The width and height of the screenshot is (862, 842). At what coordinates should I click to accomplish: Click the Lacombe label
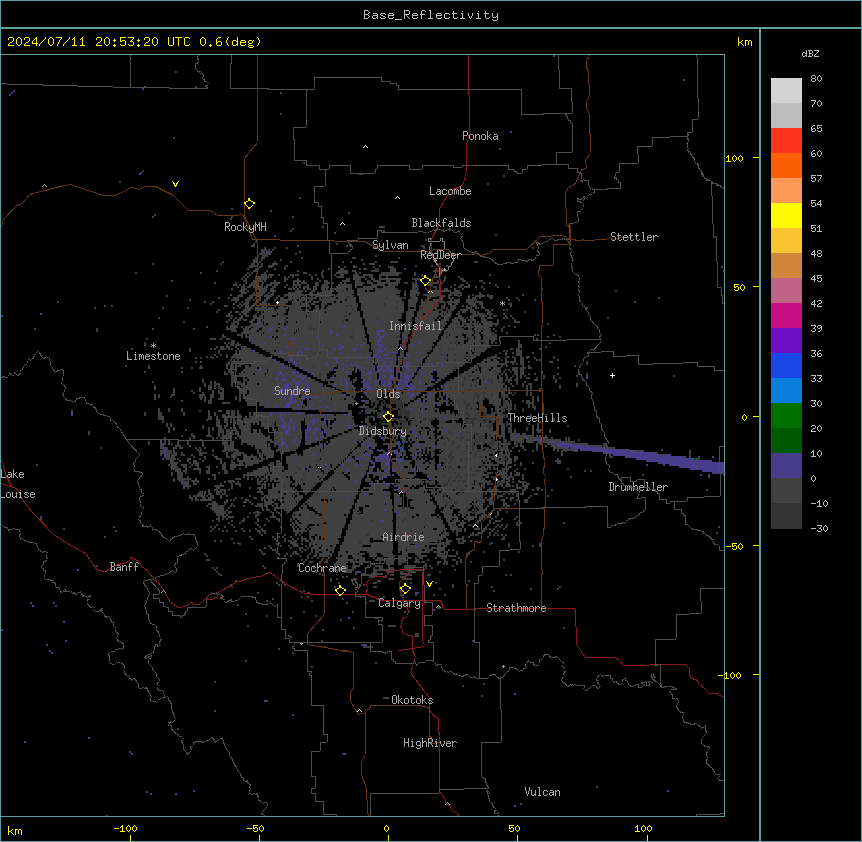(450, 191)
